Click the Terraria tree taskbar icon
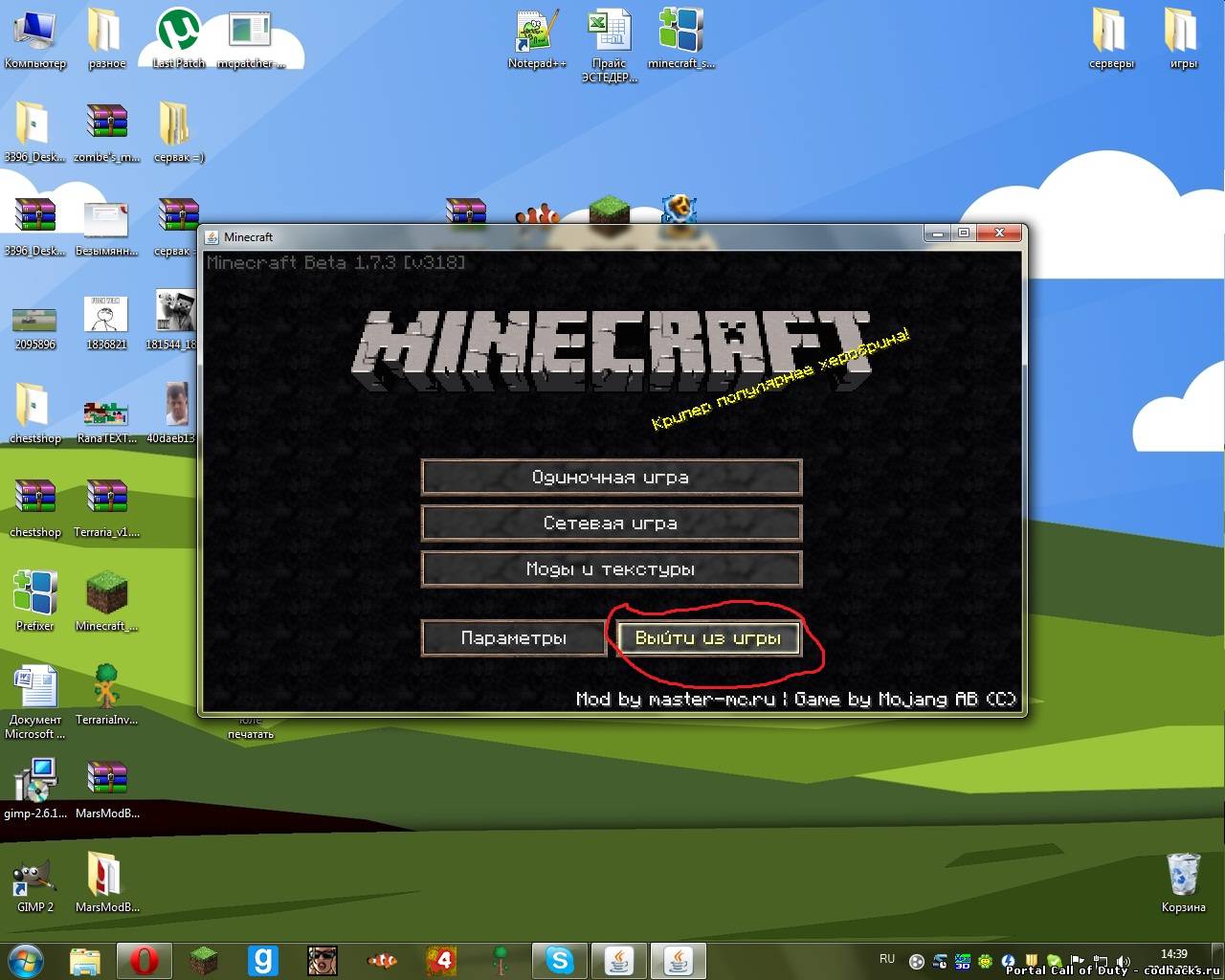This screenshot has height=980, width=1225. [x=501, y=961]
